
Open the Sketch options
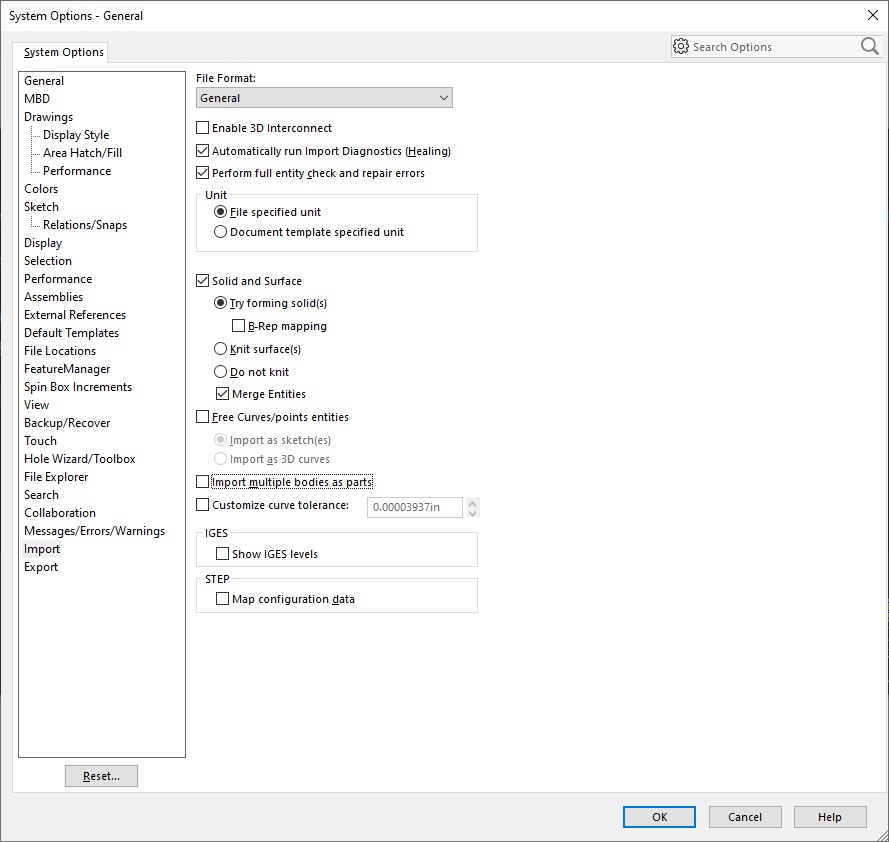tap(41, 207)
